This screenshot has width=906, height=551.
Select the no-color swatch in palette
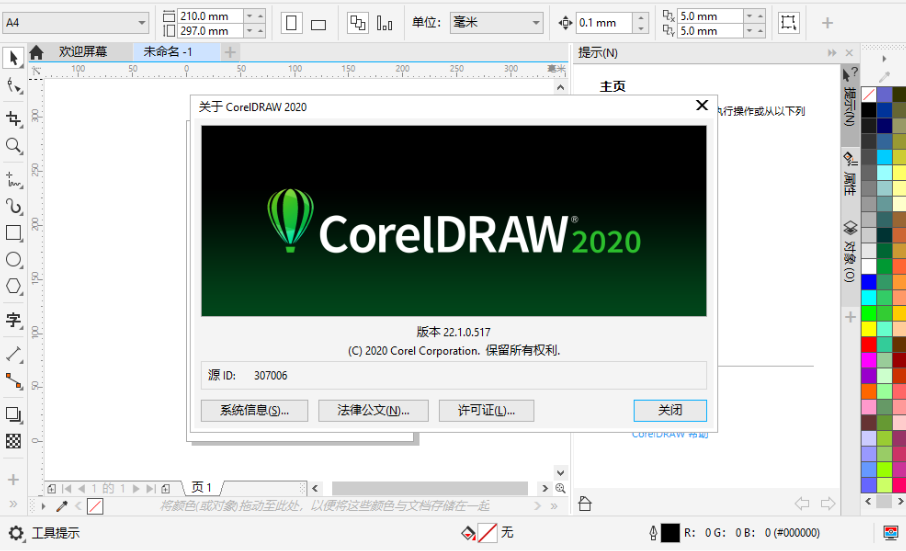(868, 94)
